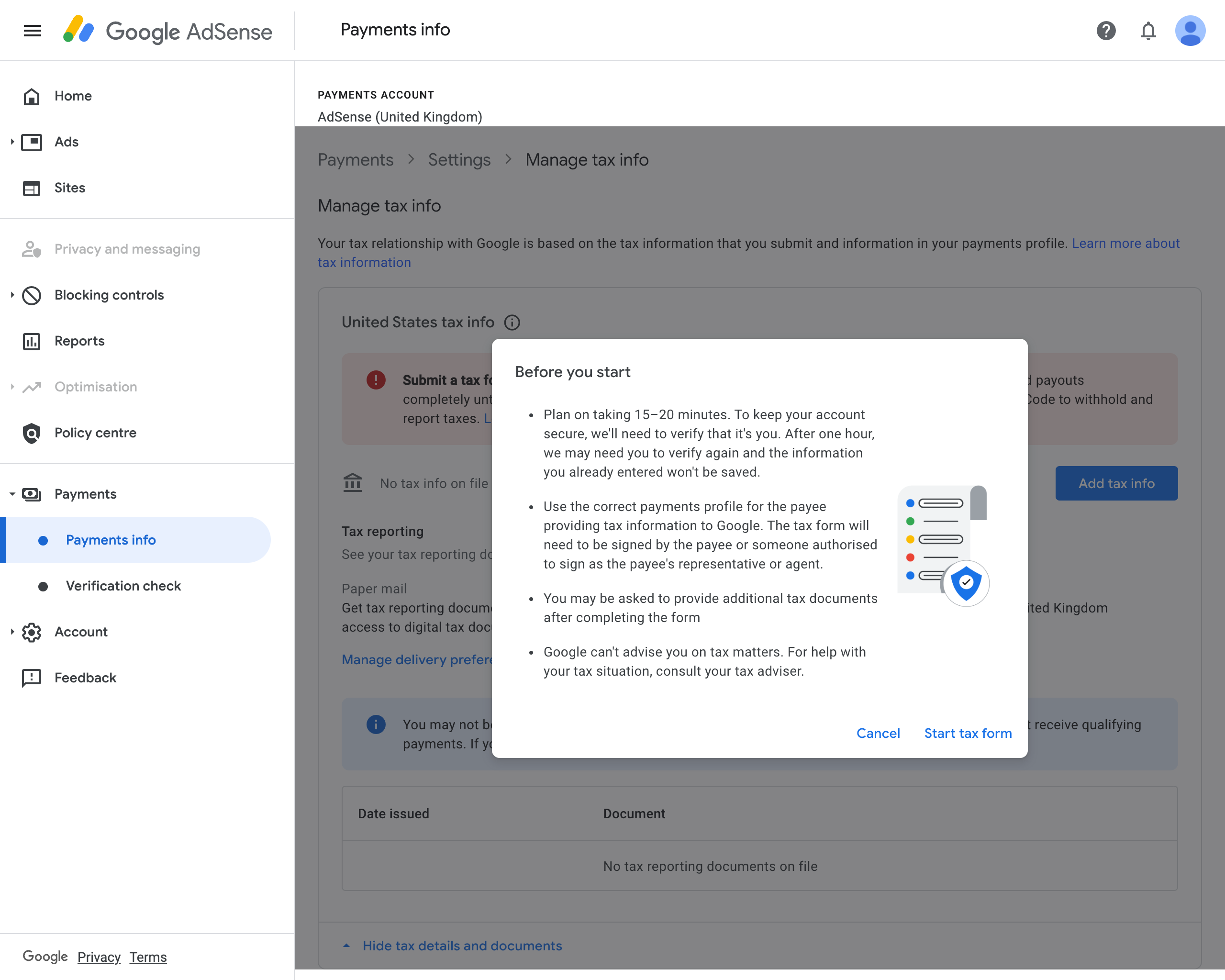This screenshot has width=1225, height=980.
Task: Open the Terms link
Action: 148,957
